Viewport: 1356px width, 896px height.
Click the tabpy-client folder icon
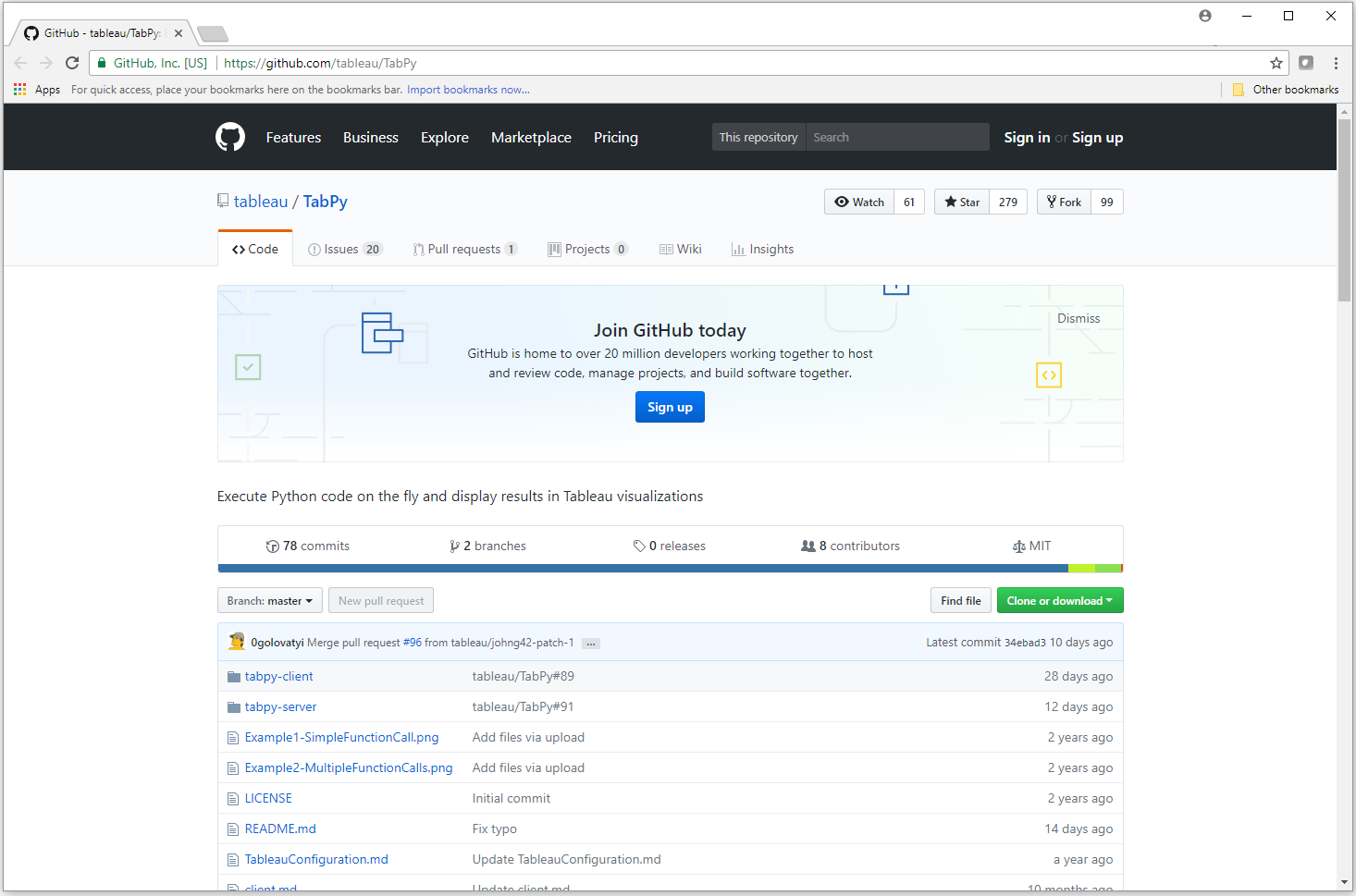coord(234,677)
